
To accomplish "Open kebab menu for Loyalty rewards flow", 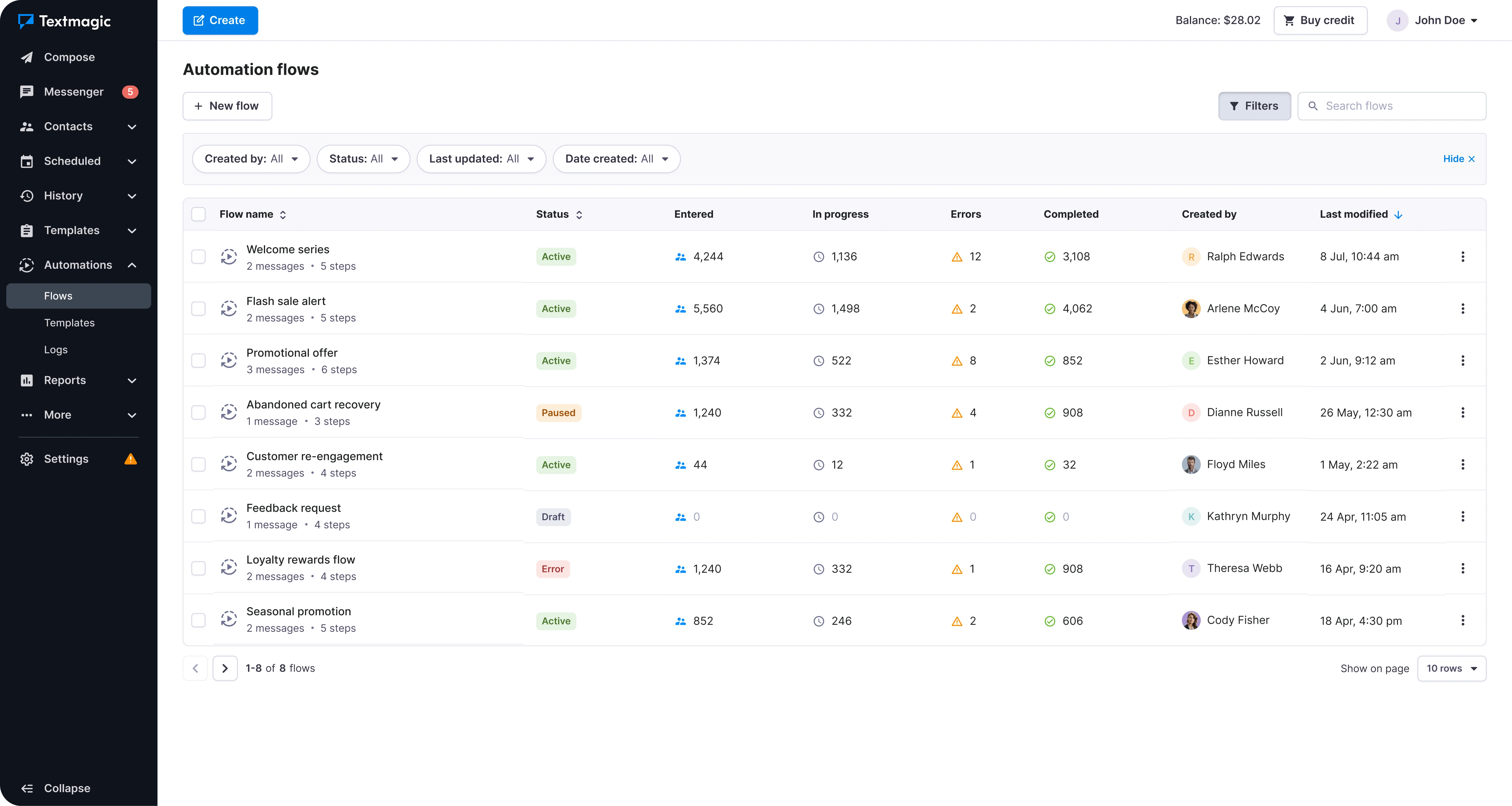I will 1462,568.
